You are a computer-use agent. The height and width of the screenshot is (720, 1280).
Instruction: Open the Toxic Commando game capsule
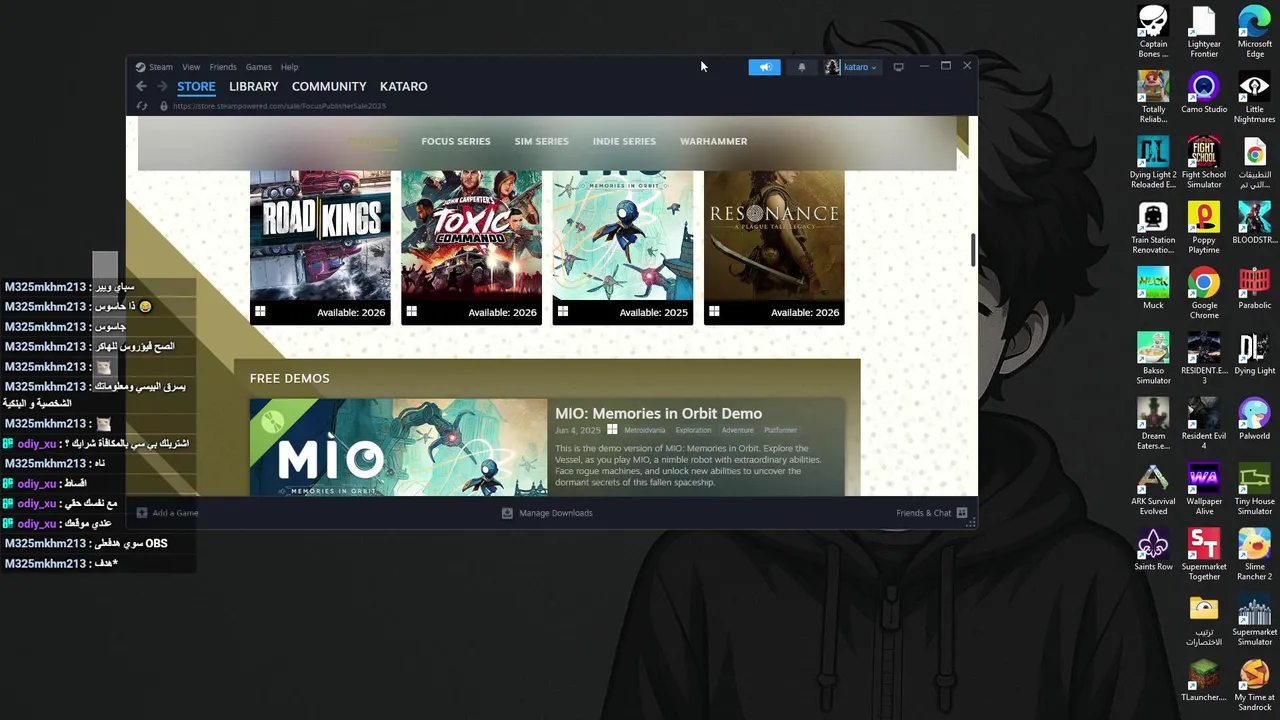tap(471, 247)
